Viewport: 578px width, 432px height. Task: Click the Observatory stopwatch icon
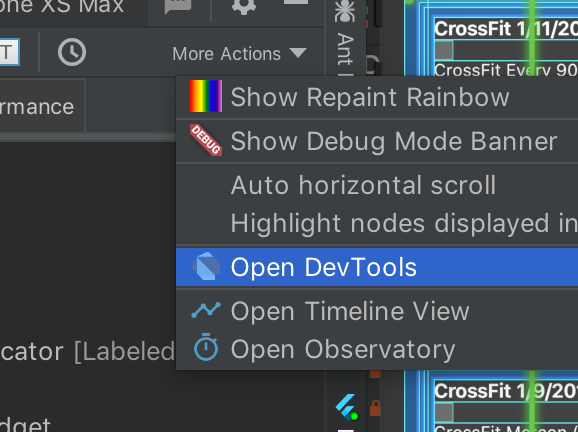click(206, 347)
